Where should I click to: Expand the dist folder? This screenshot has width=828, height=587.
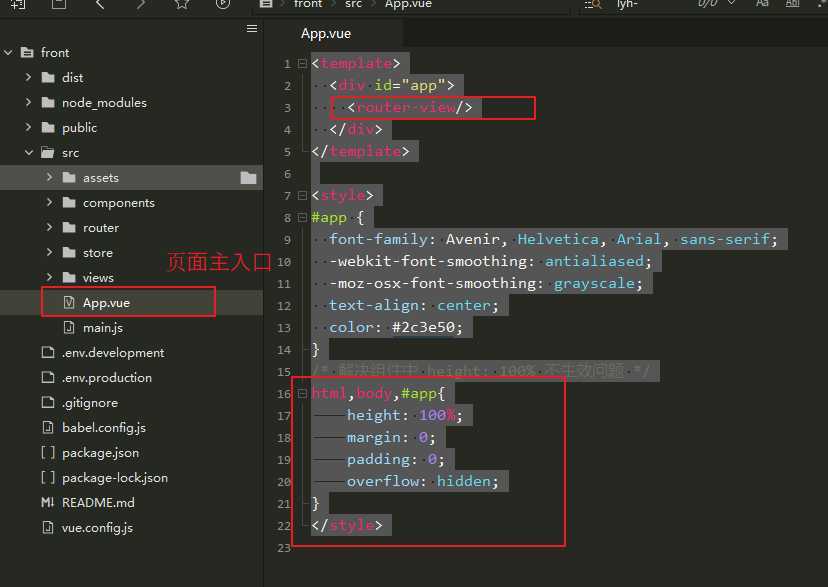click(29, 77)
